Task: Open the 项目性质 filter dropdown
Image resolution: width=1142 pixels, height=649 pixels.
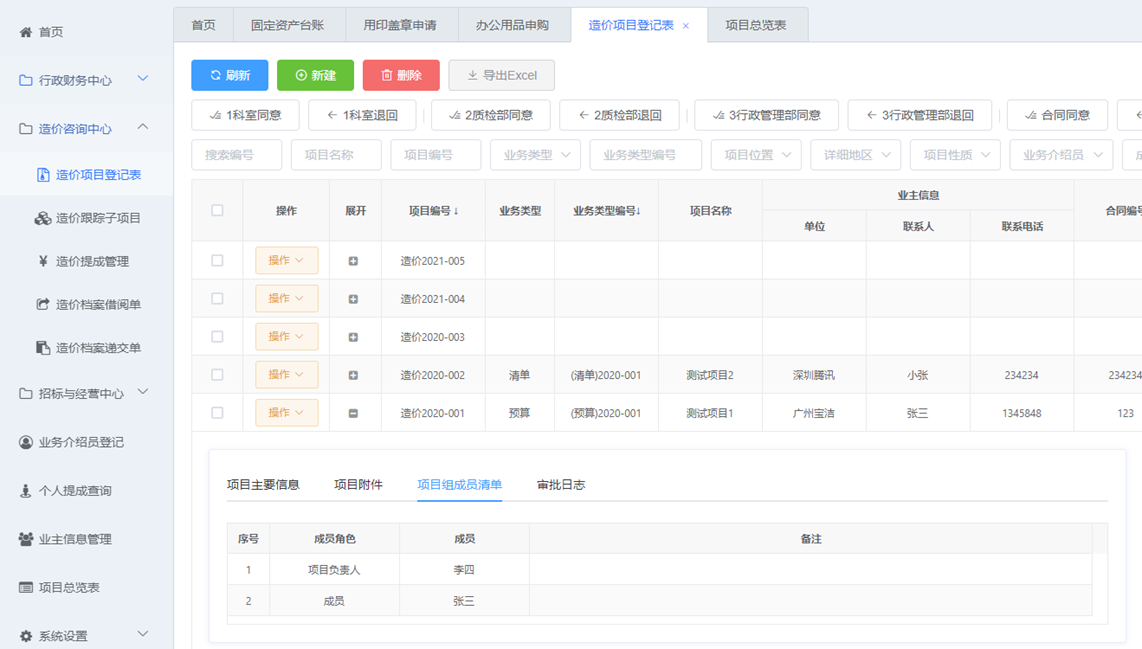Action: [955, 154]
